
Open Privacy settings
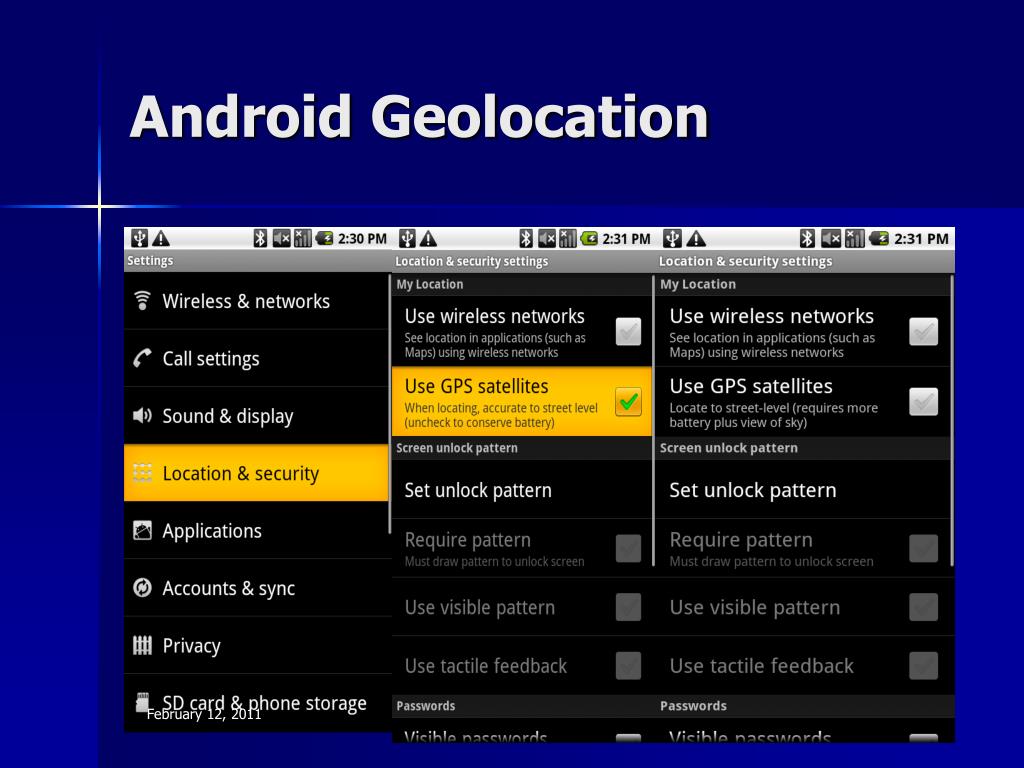[x=257, y=646]
